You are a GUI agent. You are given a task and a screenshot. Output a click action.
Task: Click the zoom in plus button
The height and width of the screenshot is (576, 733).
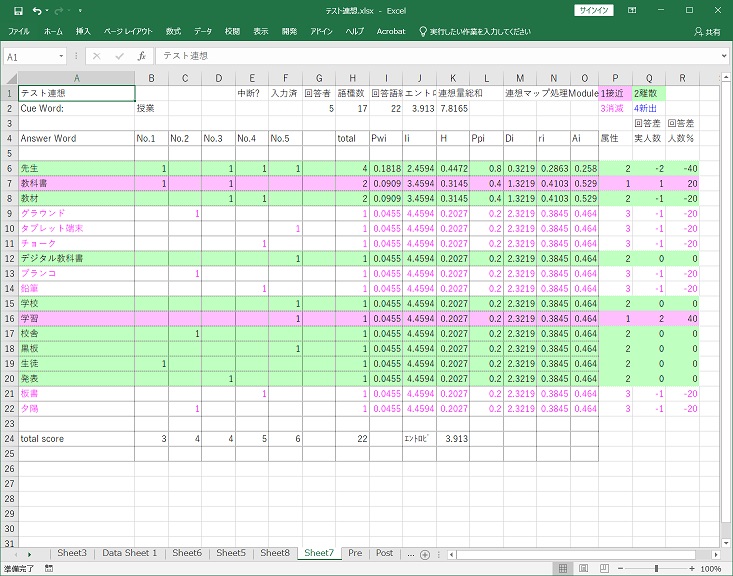point(693,569)
